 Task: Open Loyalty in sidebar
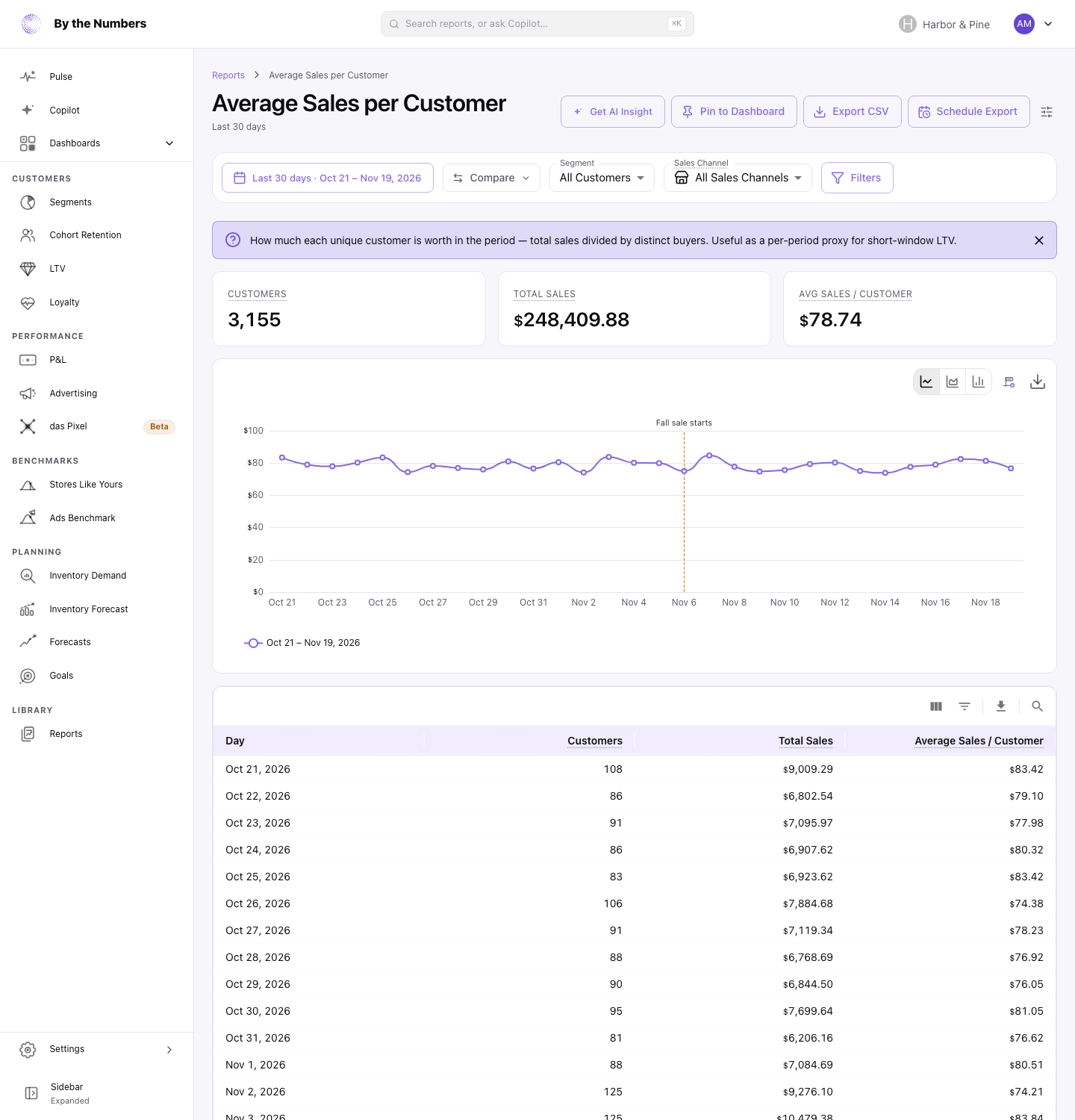click(x=97, y=302)
